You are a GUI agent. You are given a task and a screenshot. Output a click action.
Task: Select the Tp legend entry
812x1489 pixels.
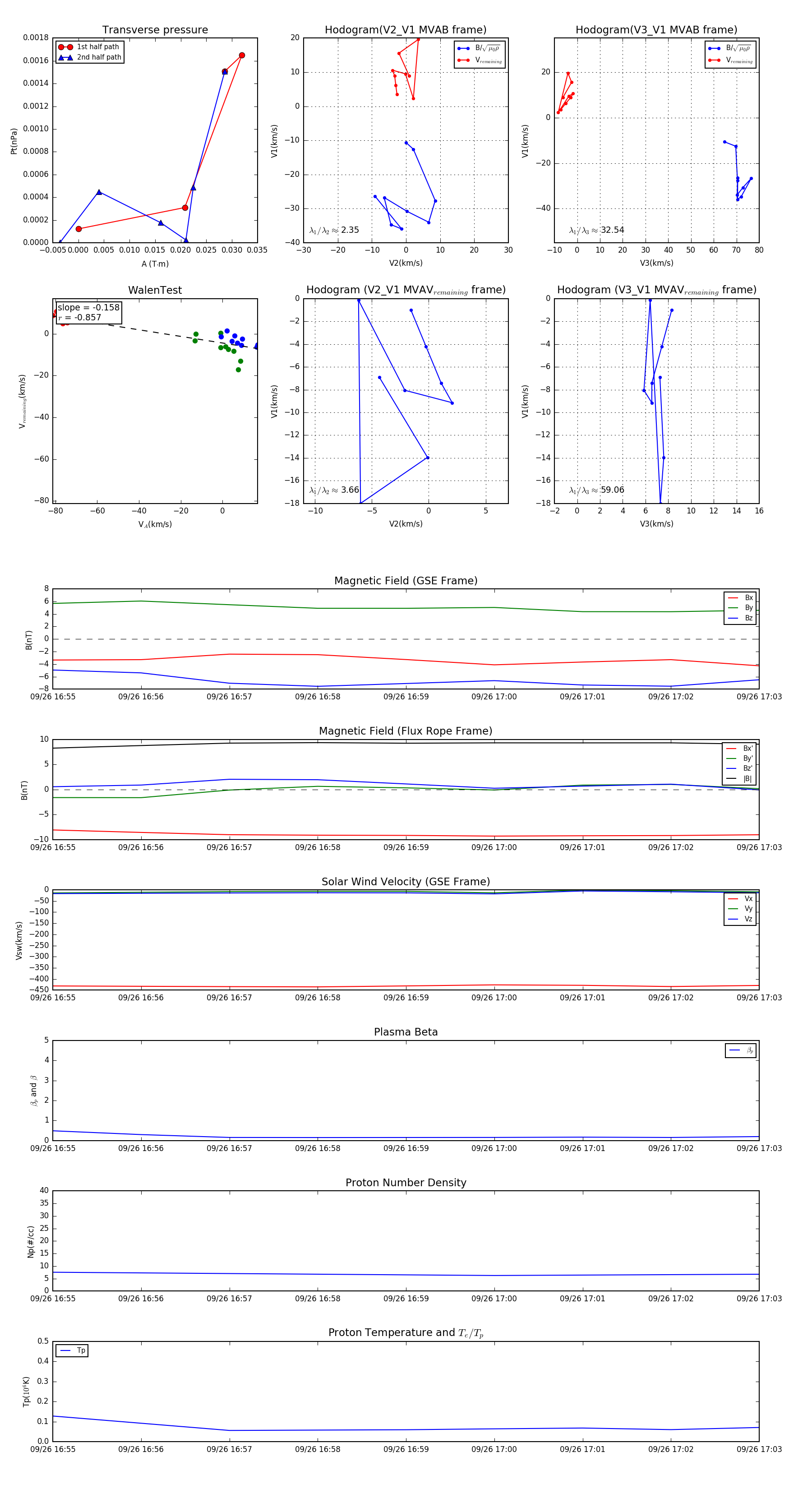click(72, 1351)
